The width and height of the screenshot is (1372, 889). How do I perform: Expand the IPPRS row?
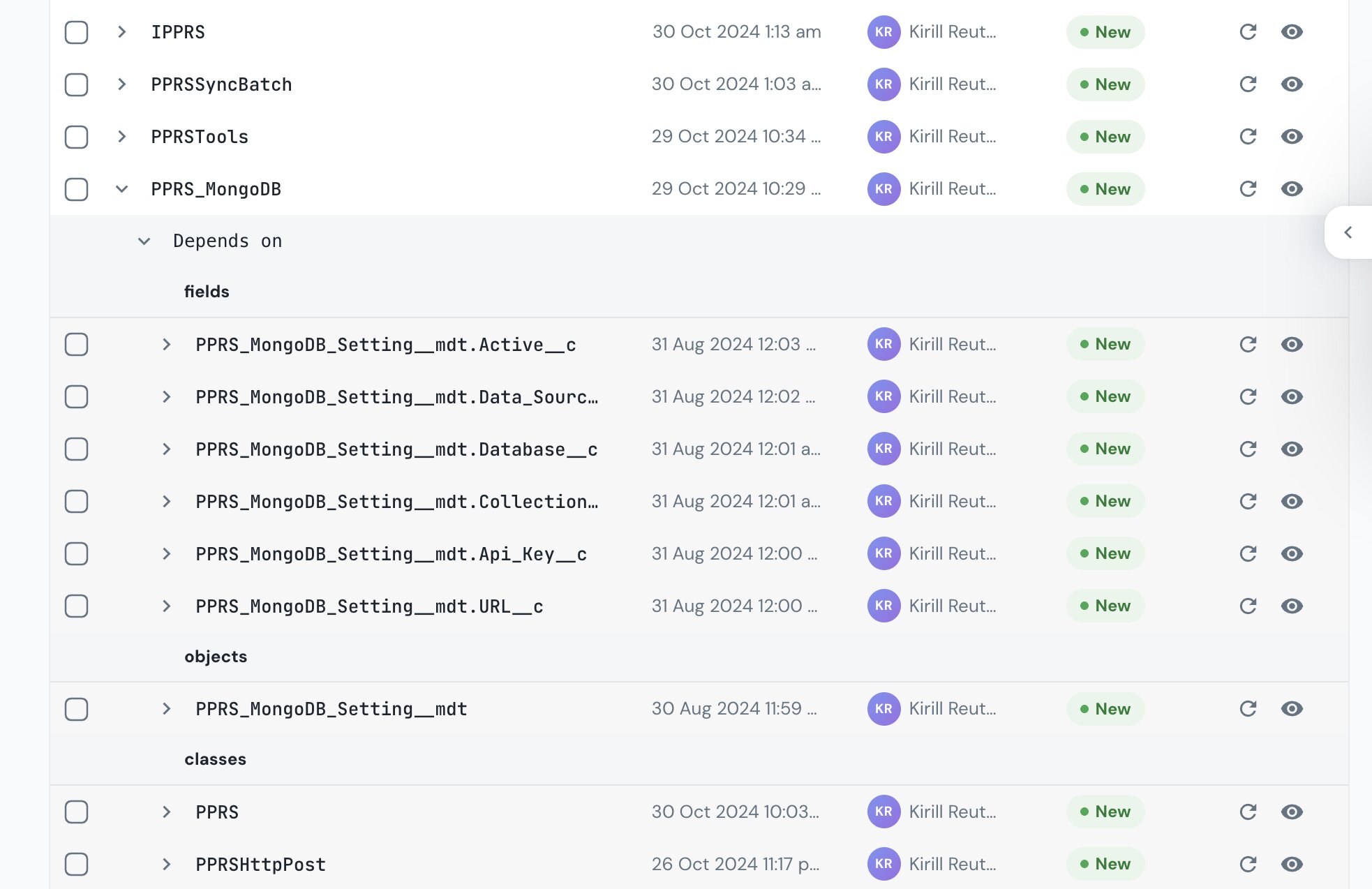coord(121,32)
